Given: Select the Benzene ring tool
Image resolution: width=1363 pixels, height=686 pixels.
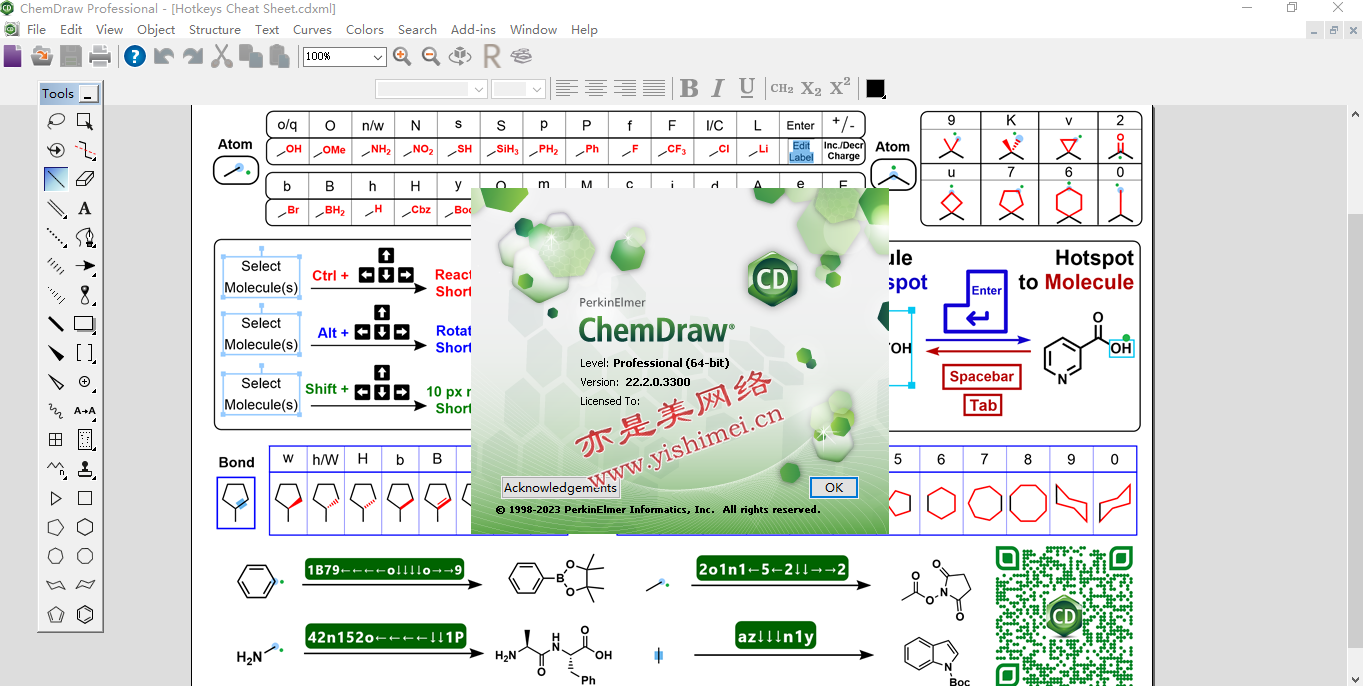Looking at the screenshot, I should (x=85, y=615).
